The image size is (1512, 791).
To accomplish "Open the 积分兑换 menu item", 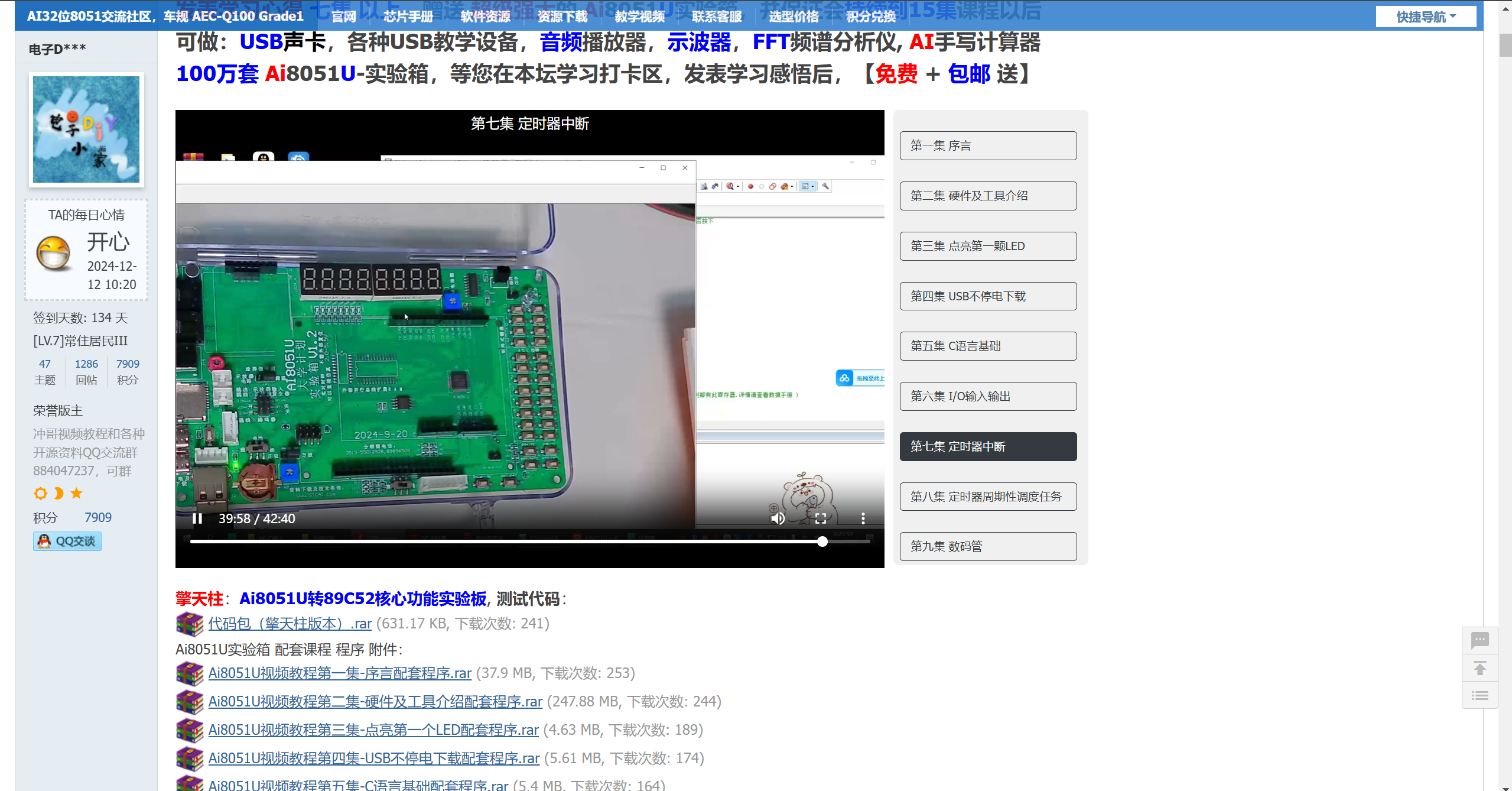I will pos(871,17).
